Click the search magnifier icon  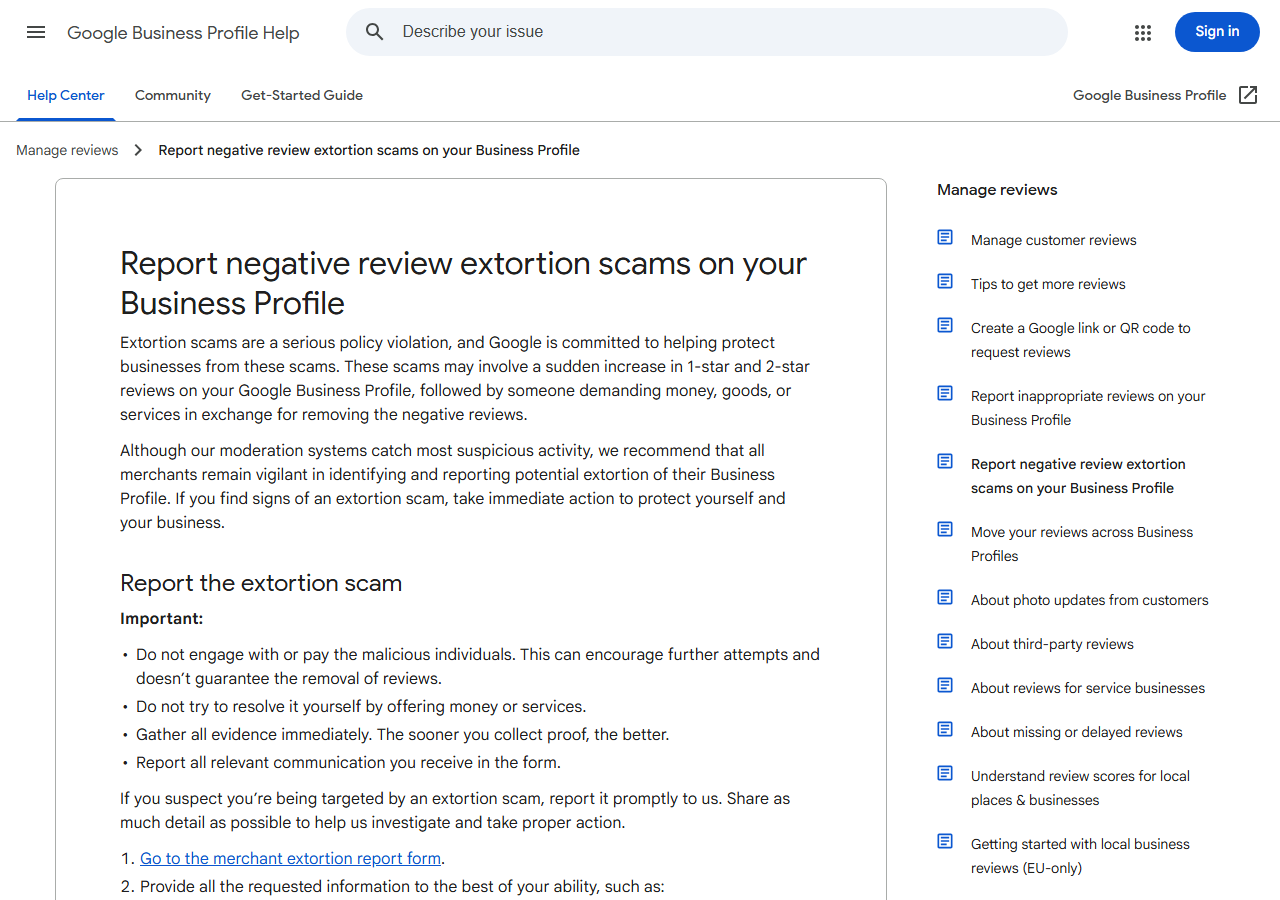point(375,32)
